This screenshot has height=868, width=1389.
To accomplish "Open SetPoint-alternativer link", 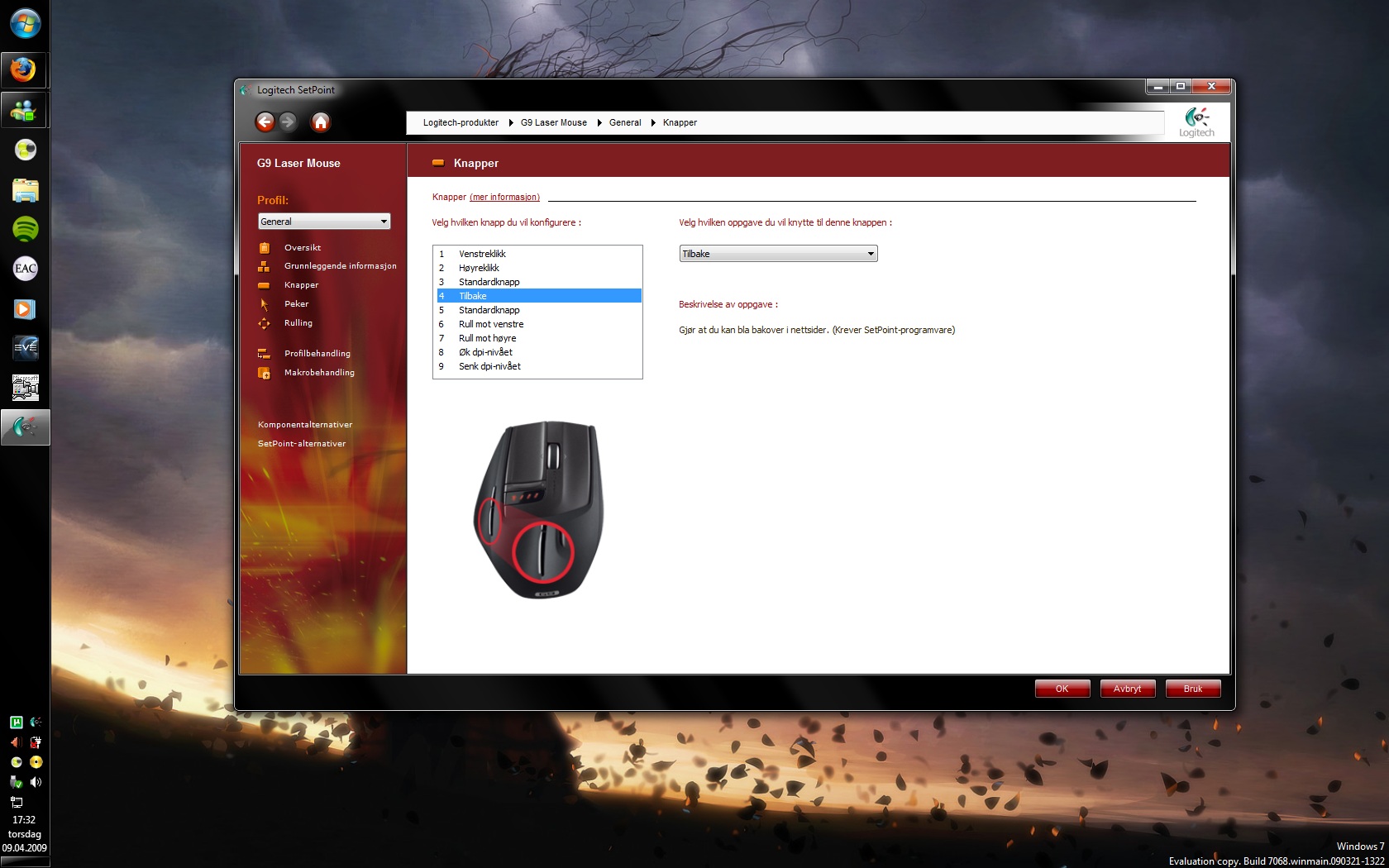I will [302, 444].
